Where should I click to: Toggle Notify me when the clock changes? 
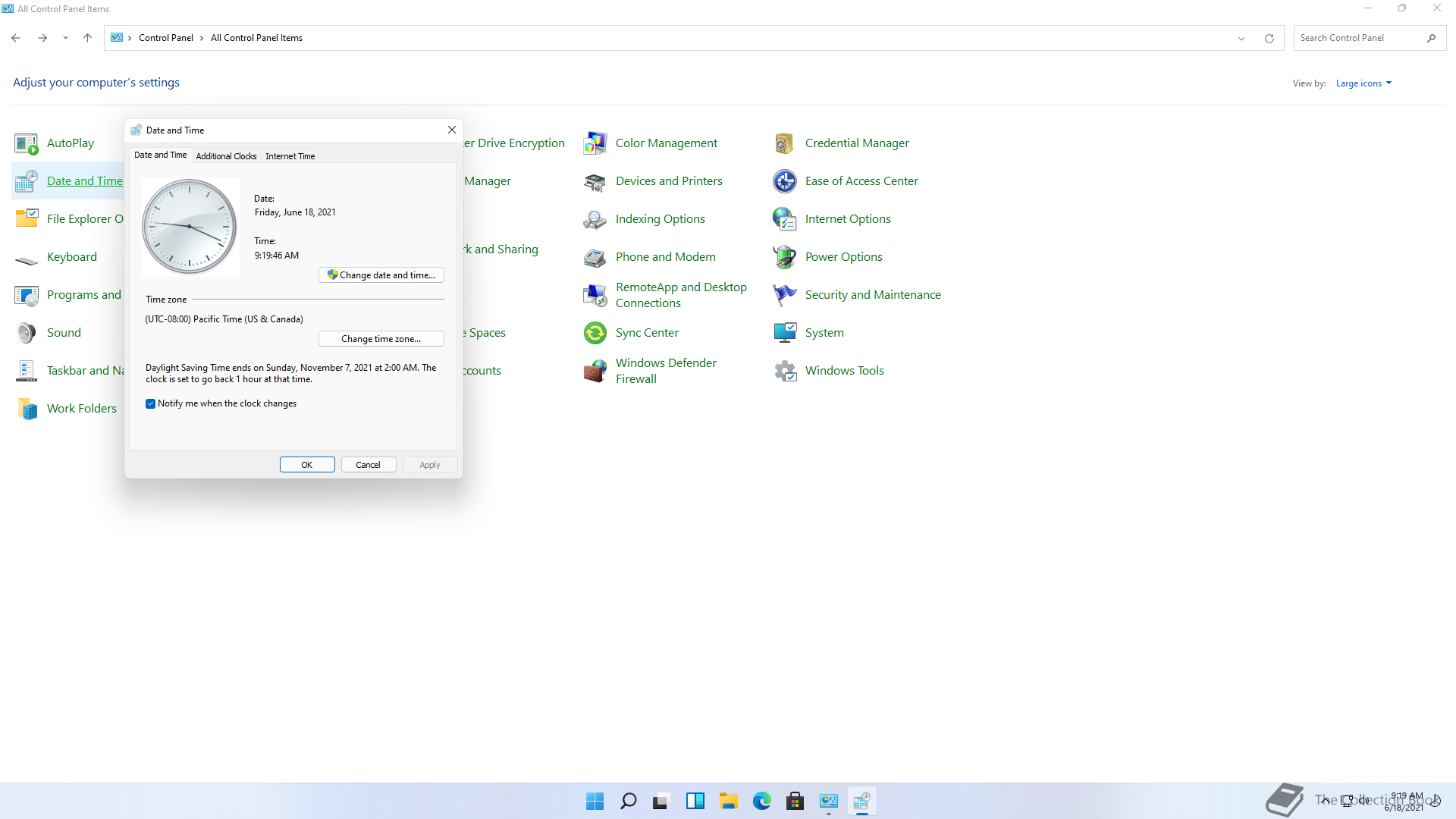[150, 403]
